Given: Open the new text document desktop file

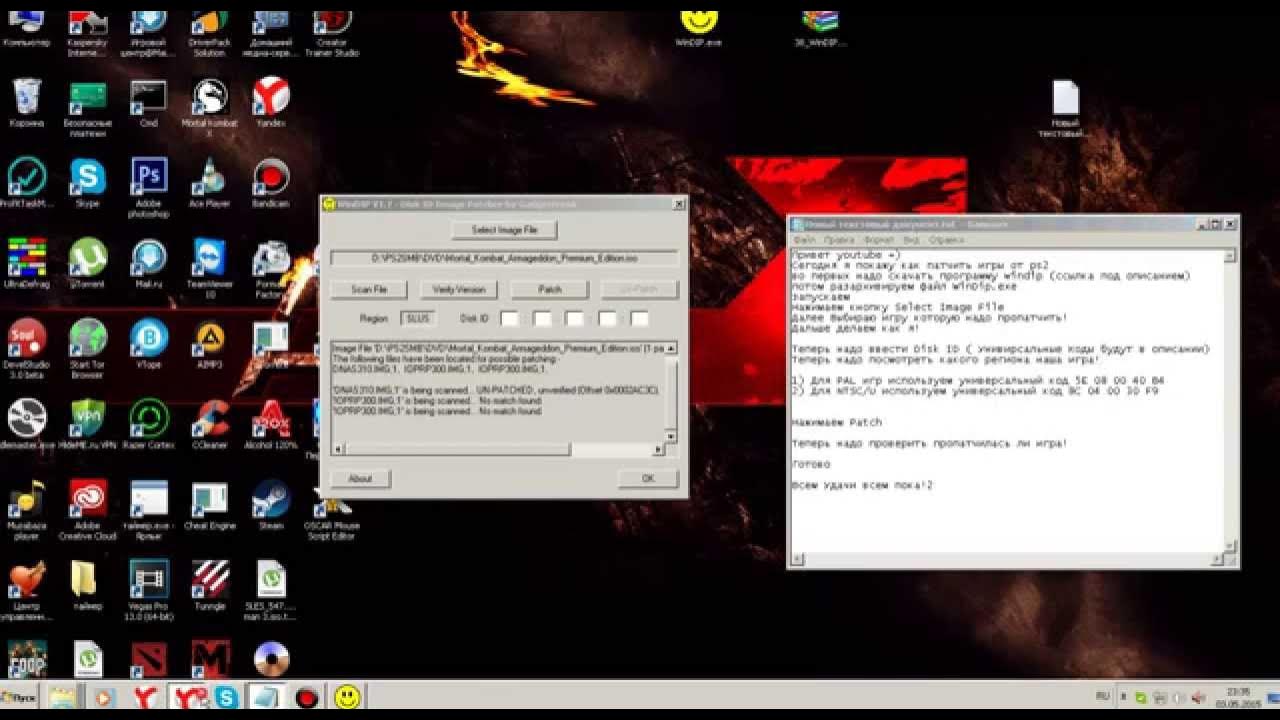Looking at the screenshot, I should [x=1066, y=109].
